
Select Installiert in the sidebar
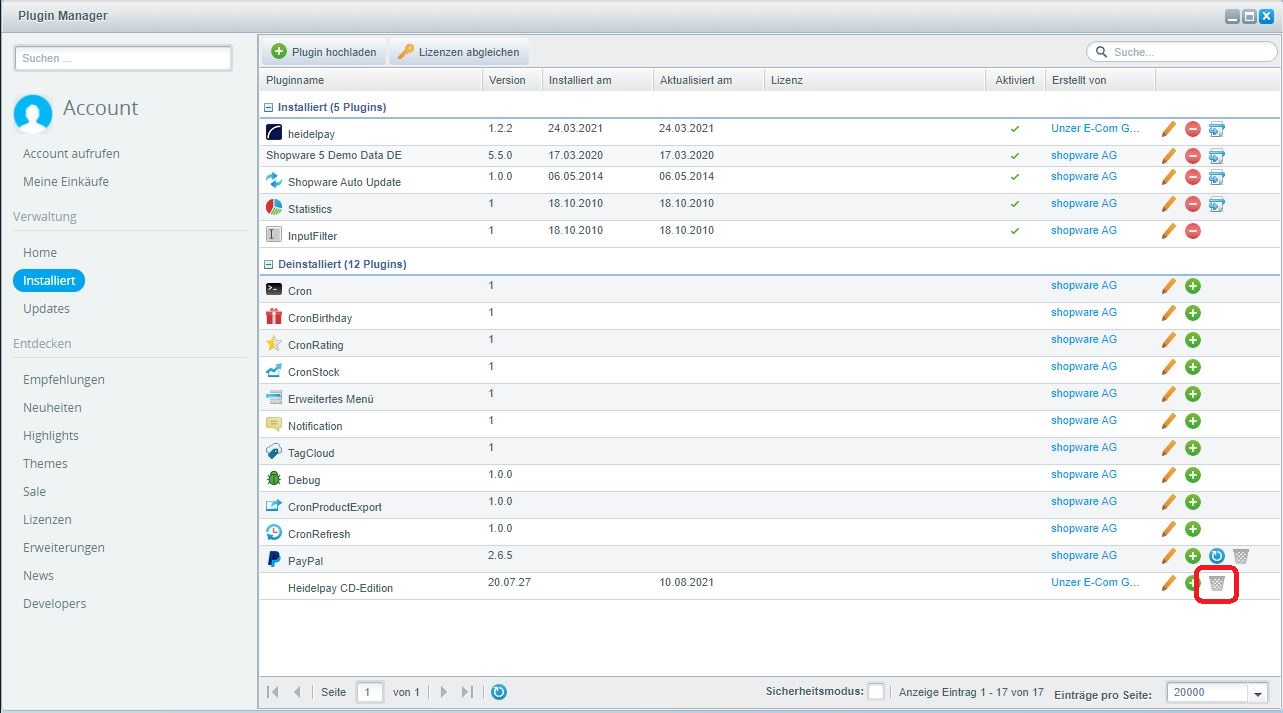pos(49,281)
